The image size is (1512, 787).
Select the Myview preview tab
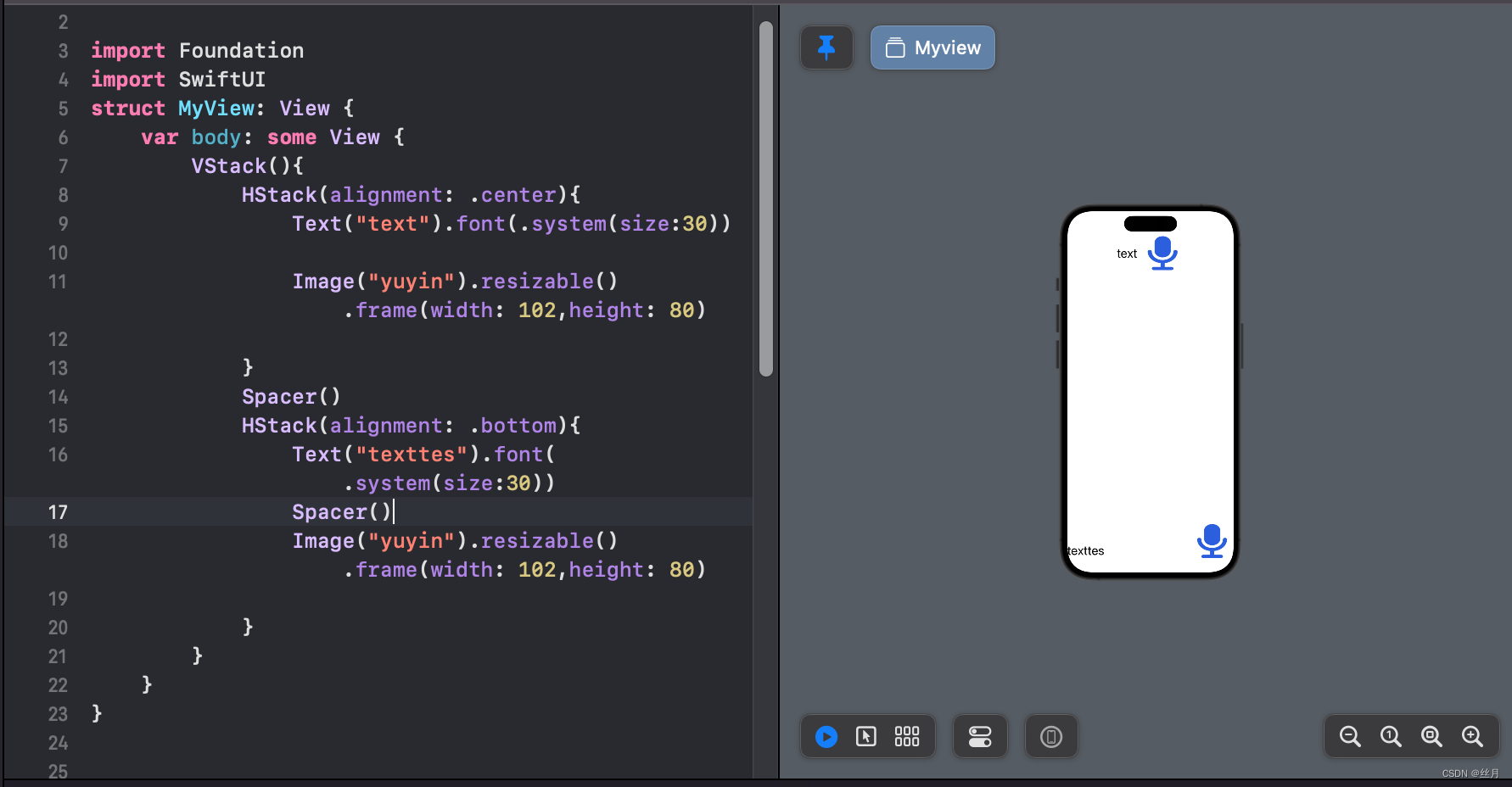coord(932,47)
